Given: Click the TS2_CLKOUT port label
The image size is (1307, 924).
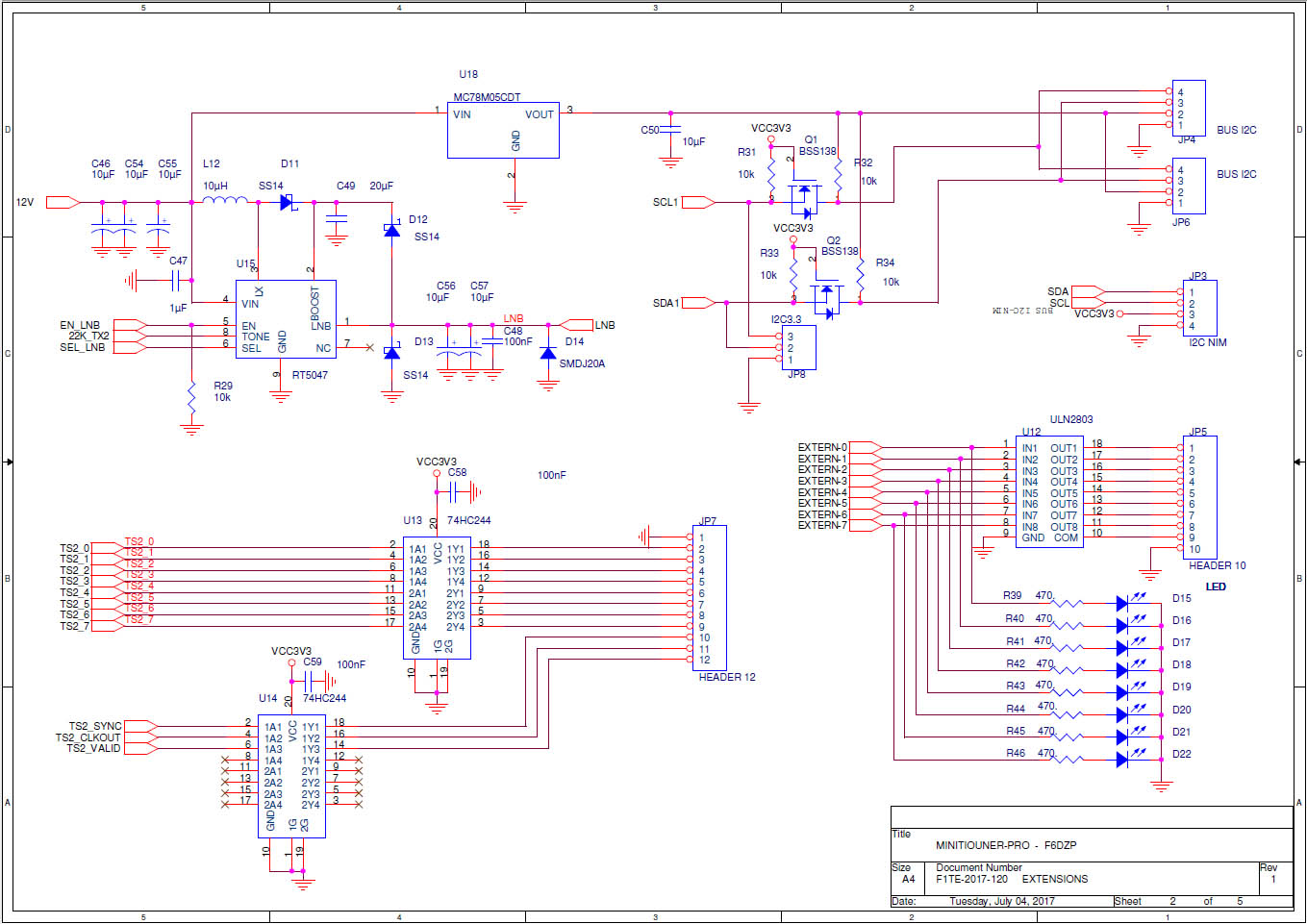Looking at the screenshot, I should [88, 737].
